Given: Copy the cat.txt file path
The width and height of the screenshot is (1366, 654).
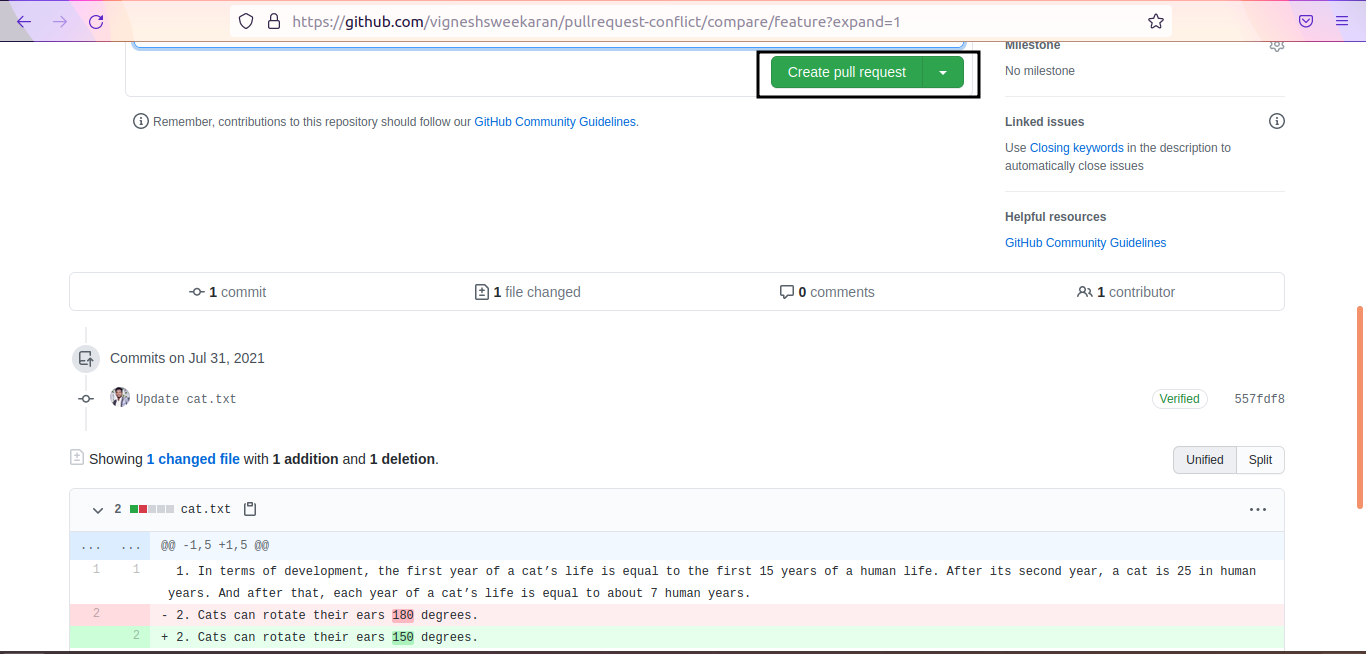Looking at the screenshot, I should (x=249, y=508).
